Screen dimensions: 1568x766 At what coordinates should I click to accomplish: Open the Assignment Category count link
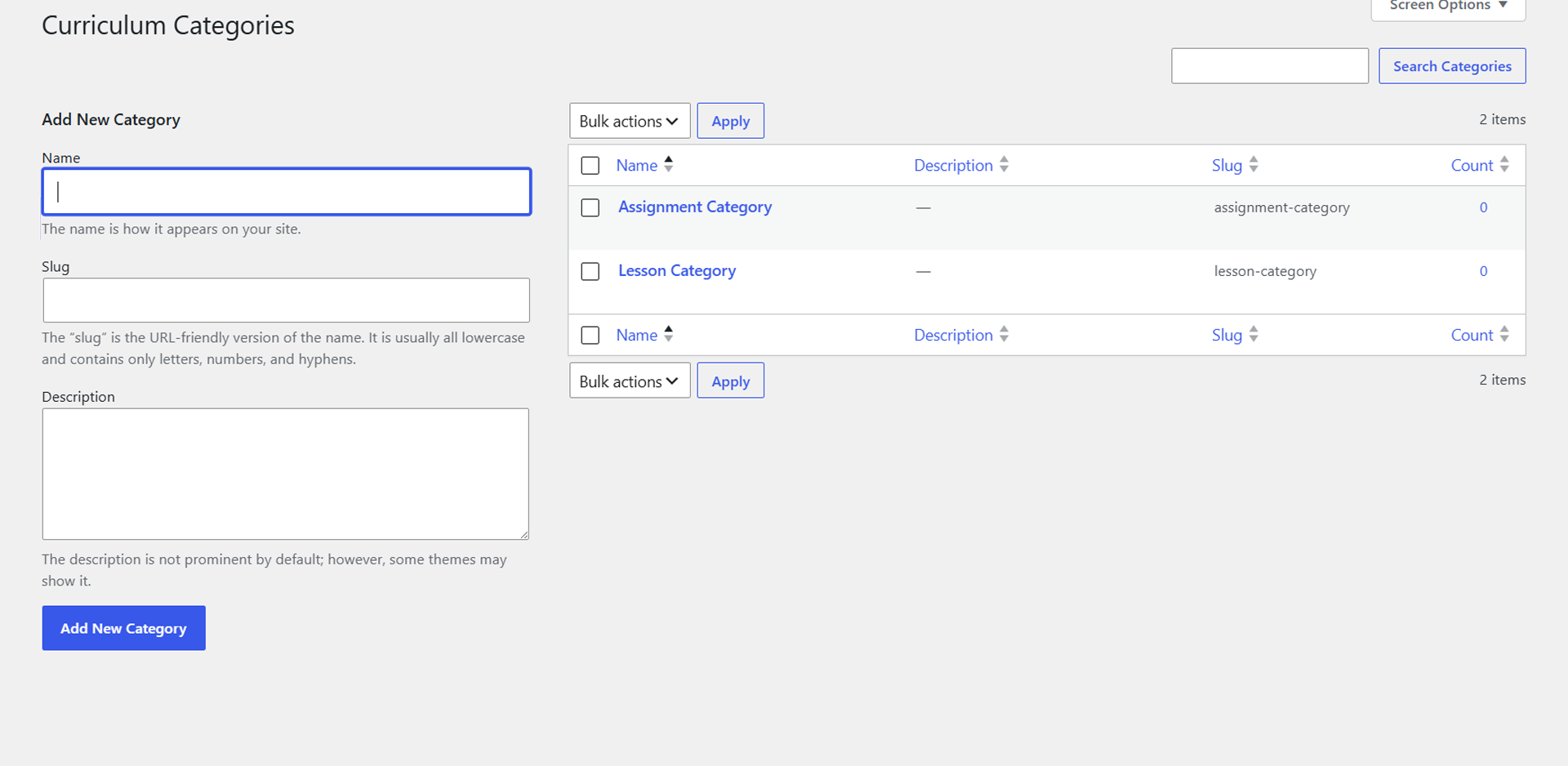[1483, 207]
